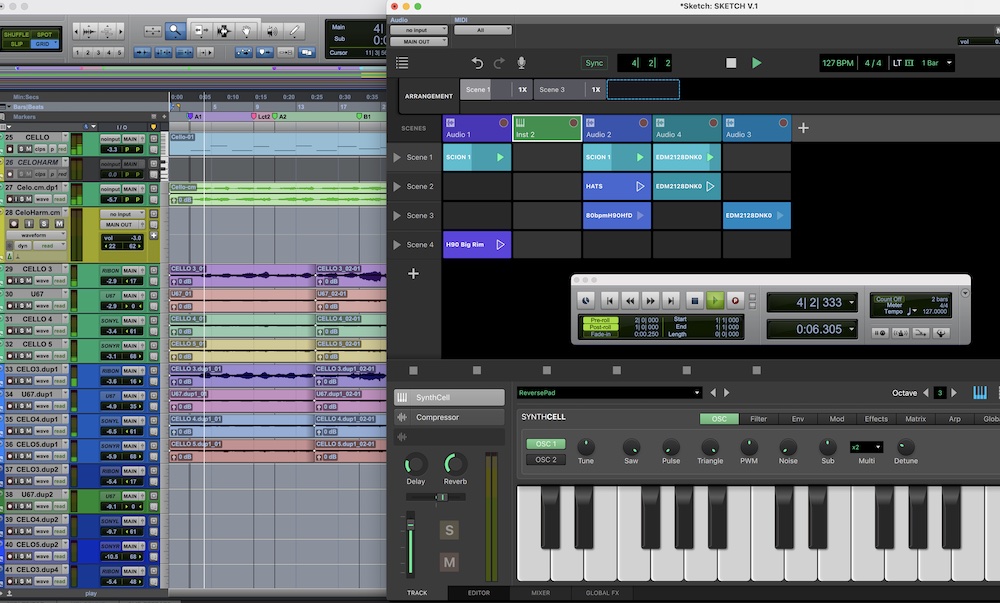
Task: Click Stop in Transport window
Action: click(695, 301)
